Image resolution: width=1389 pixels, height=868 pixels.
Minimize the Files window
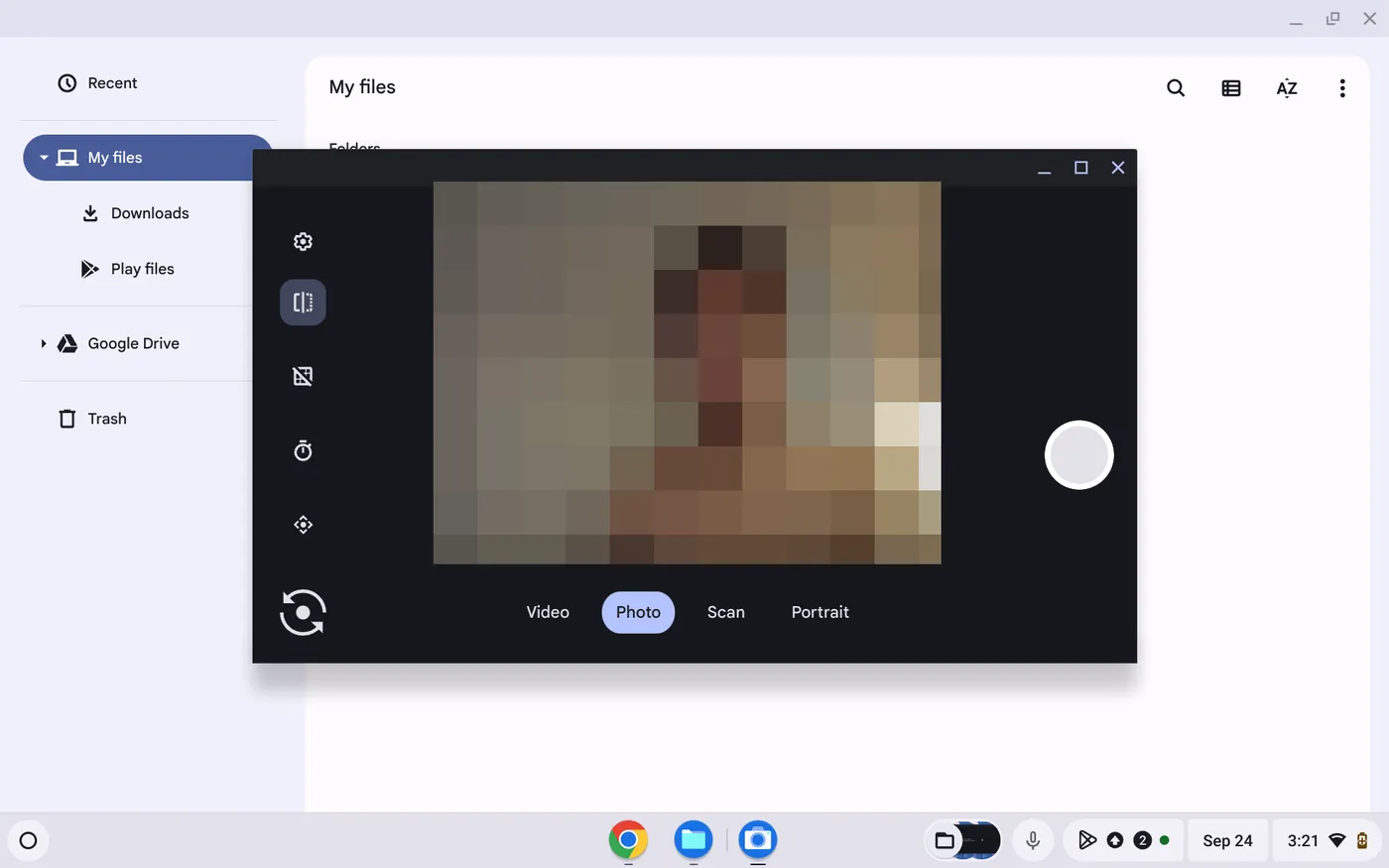[1296, 19]
